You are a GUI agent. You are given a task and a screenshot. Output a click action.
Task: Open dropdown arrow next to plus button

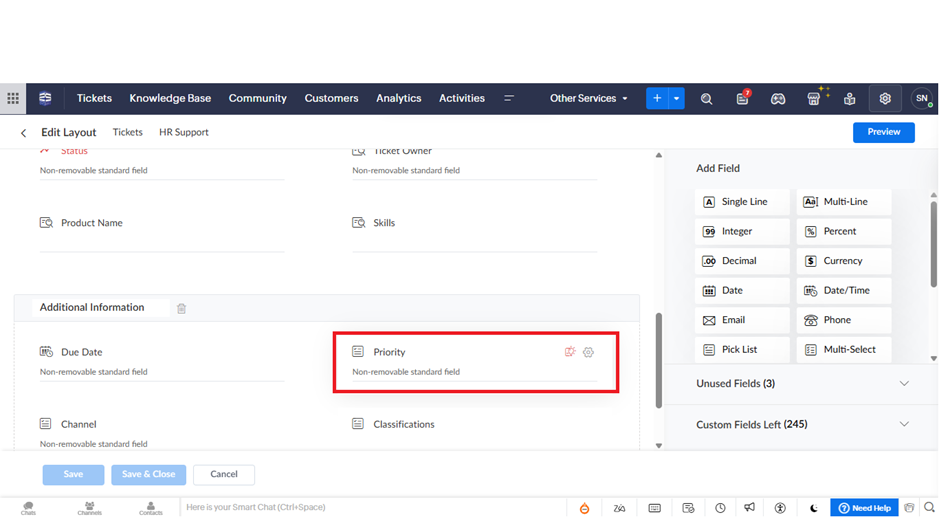677,99
